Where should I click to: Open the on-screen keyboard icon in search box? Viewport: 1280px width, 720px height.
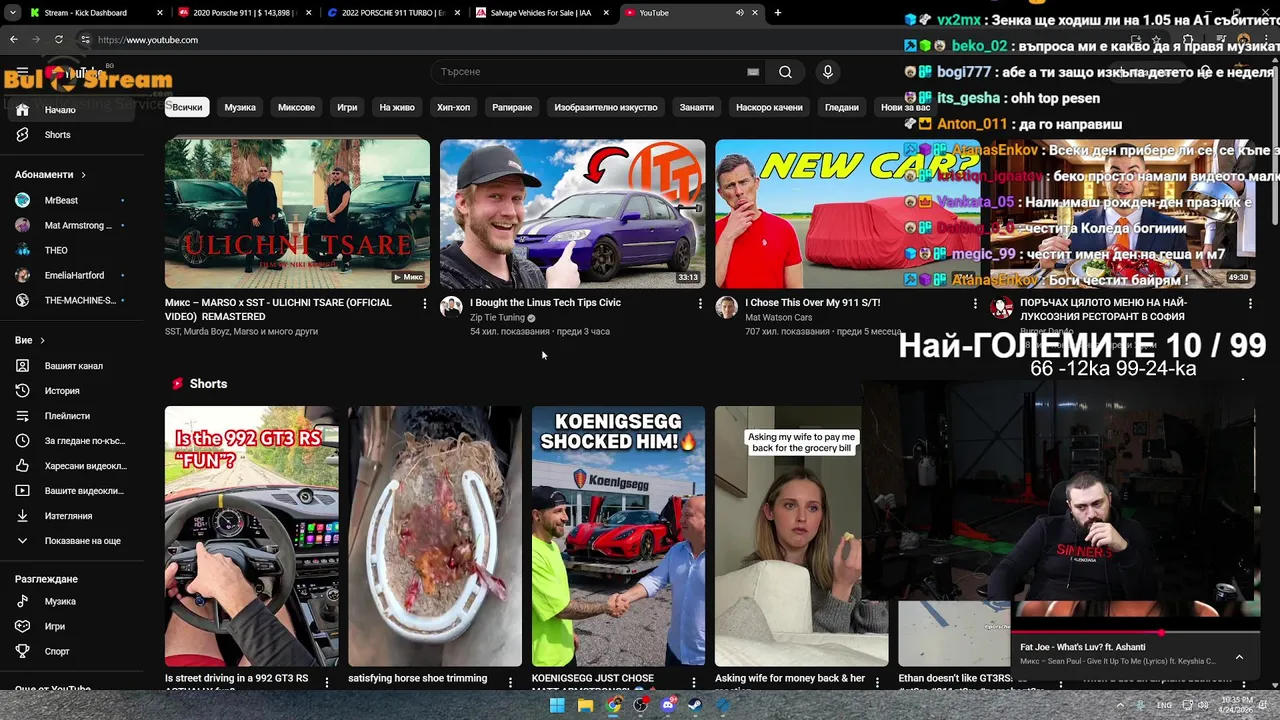pos(753,72)
